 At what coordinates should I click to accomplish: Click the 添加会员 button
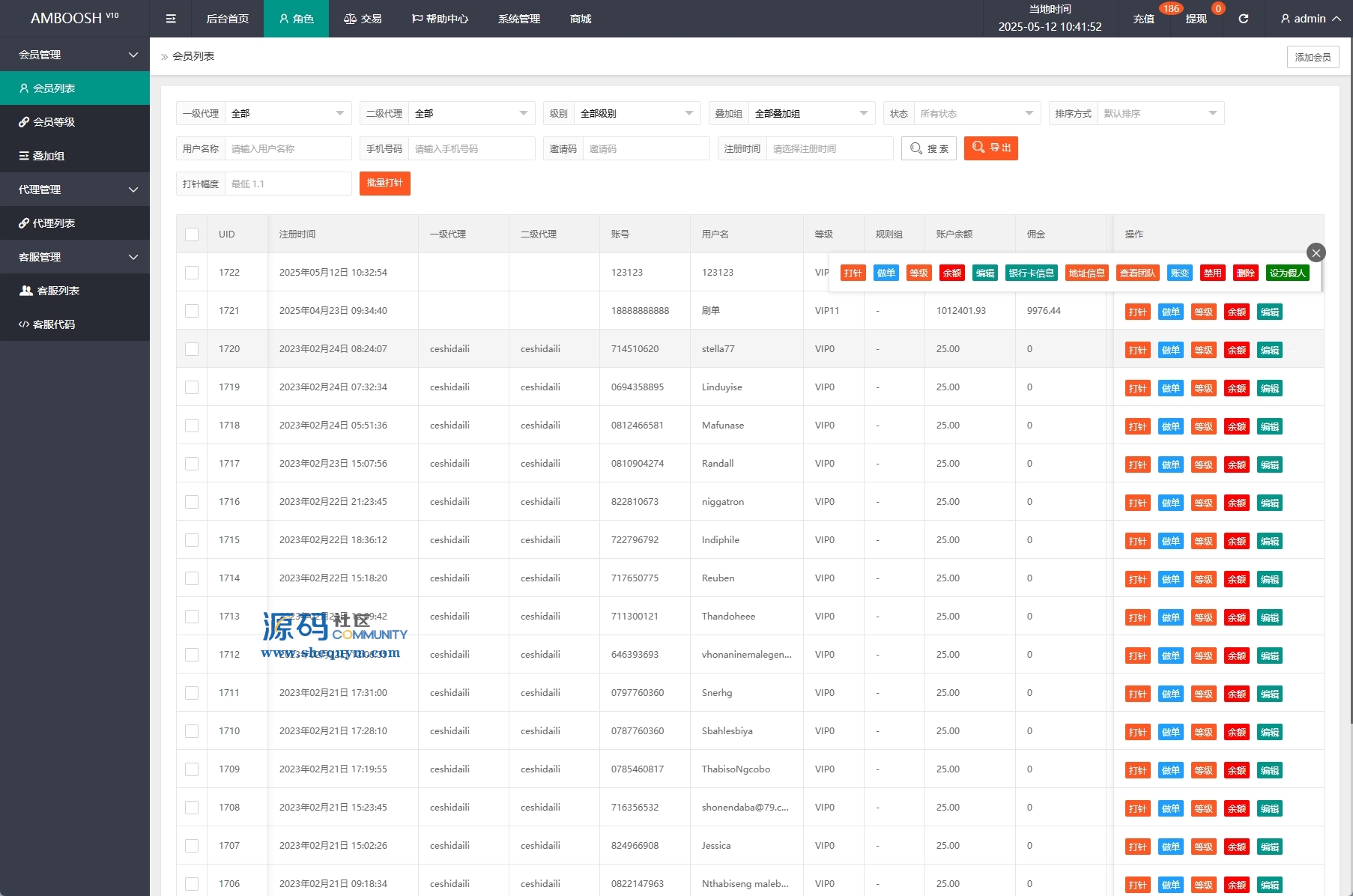(x=1313, y=57)
